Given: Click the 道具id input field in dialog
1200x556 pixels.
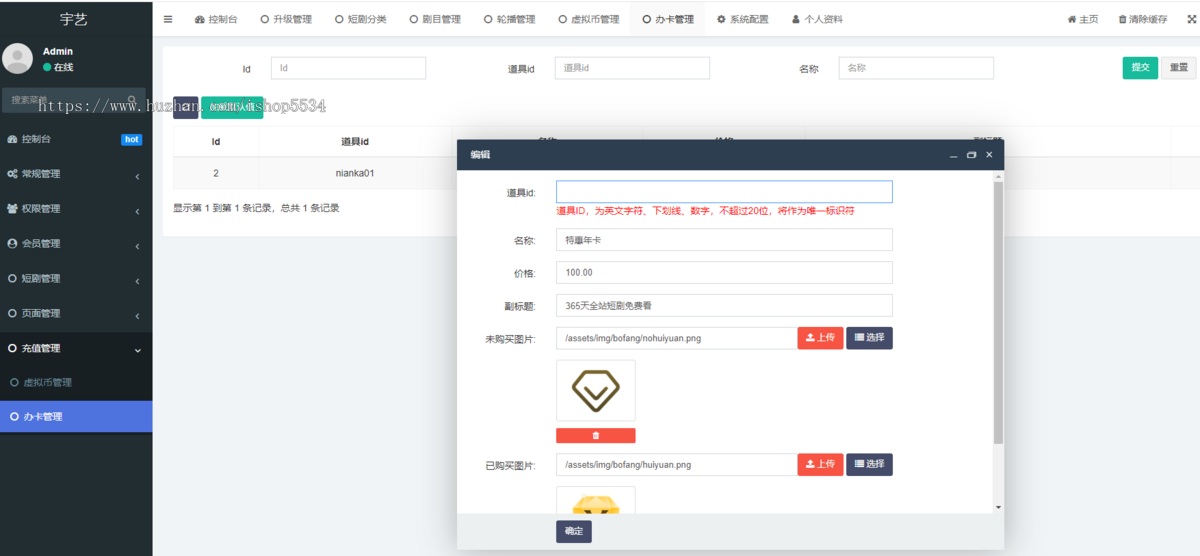Looking at the screenshot, I should 724,192.
